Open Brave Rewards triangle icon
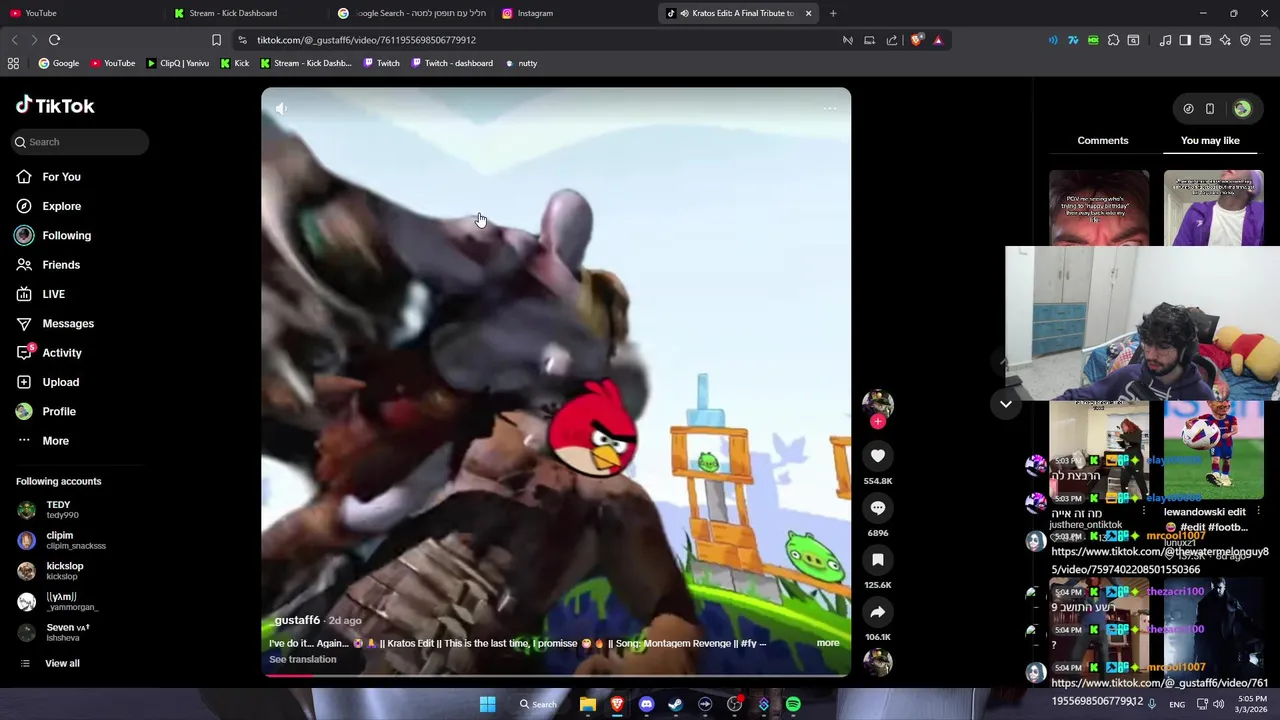The image size is (1280, 720). [938, 40]
